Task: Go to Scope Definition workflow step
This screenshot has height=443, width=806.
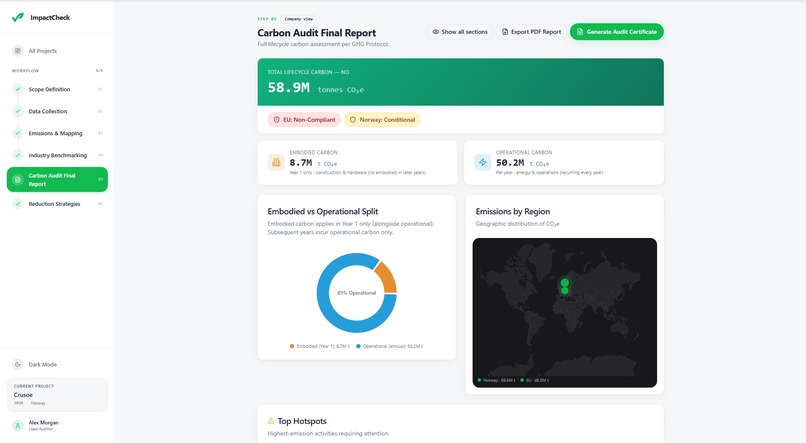Action: coord(57,89)
